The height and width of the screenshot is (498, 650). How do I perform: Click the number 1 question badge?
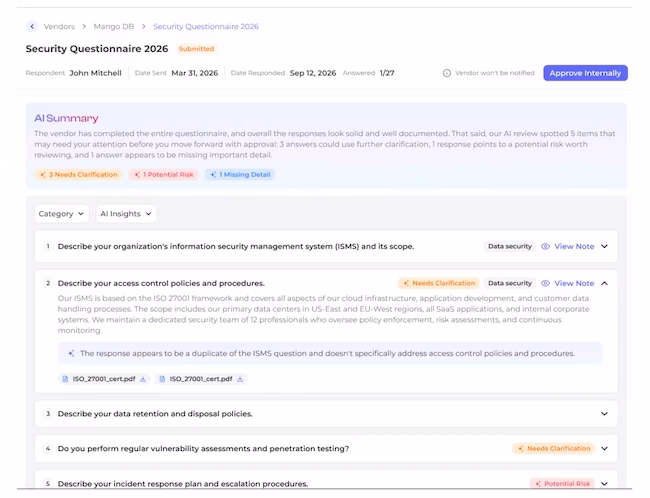pyautogui.click(x=48, y=246)
